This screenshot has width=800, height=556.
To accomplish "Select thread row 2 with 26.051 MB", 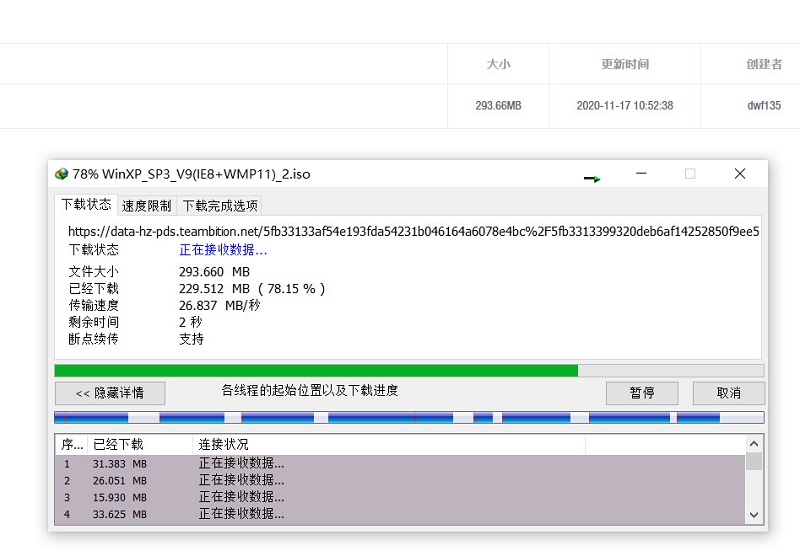I will [400, 481].
